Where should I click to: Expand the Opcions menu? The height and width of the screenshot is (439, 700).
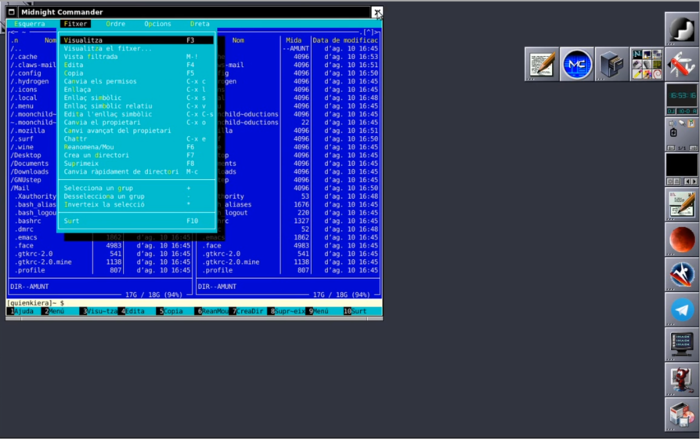coord(157,23)
